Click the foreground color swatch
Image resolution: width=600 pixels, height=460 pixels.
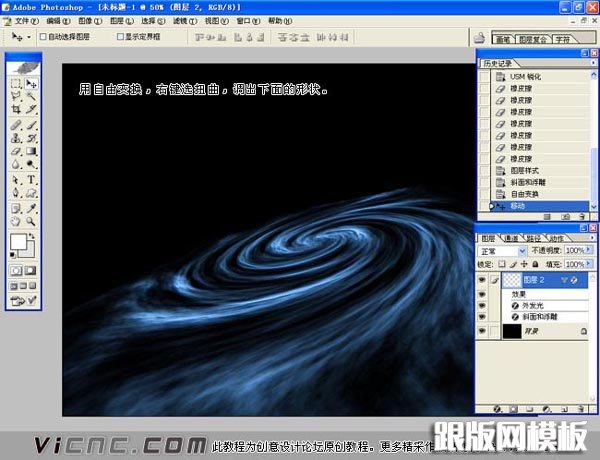point(18,241)
